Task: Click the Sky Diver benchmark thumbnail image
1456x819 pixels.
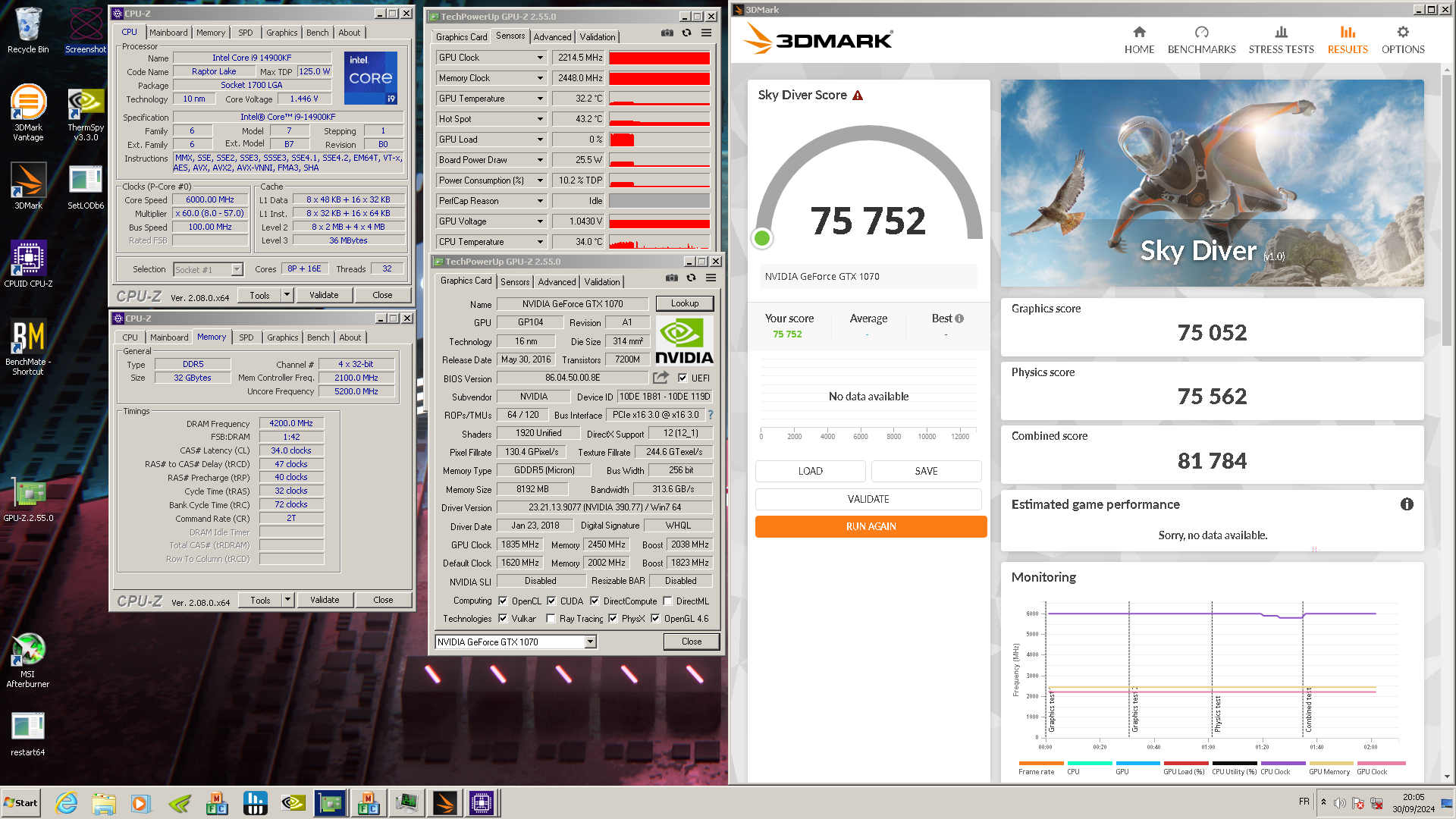Action: coord(1212,184)
